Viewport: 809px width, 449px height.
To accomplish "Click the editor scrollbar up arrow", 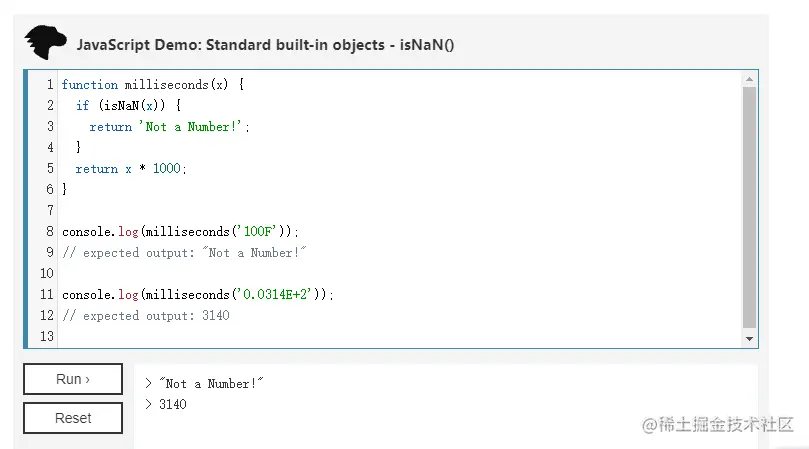I will pyautogui.click(x=750, y=79).
